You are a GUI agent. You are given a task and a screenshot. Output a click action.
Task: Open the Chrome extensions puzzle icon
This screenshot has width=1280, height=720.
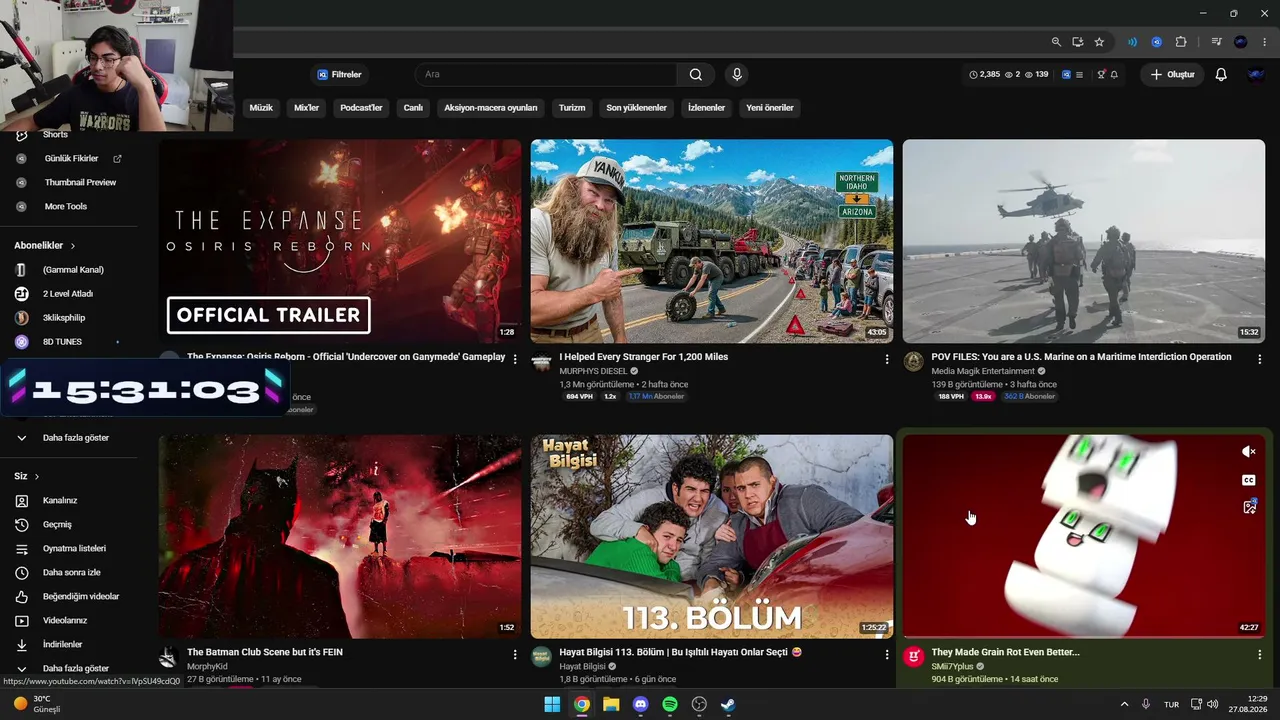[1181, 42]
